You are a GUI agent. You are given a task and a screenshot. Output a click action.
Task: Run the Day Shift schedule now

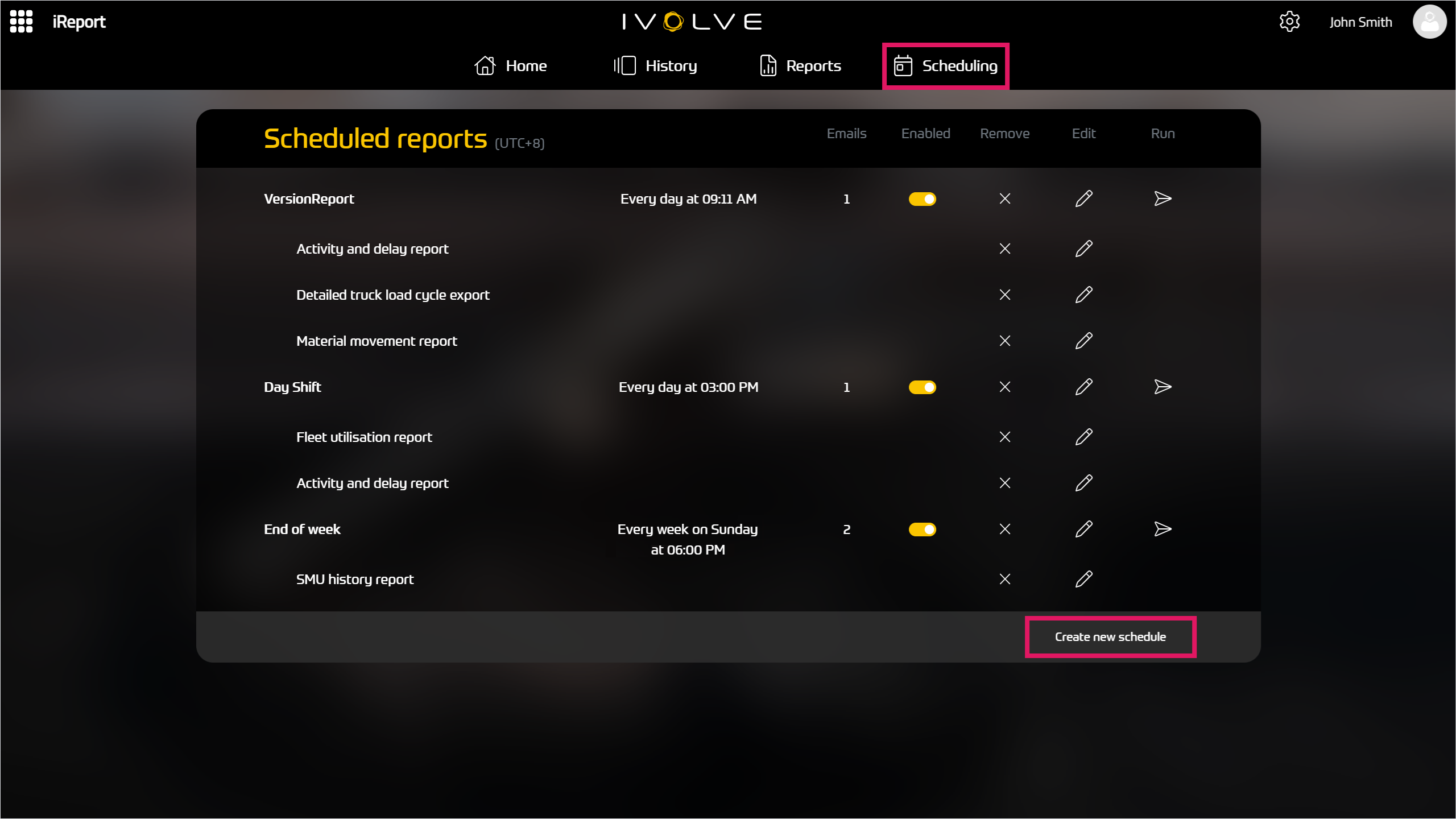click(1163, 387)
